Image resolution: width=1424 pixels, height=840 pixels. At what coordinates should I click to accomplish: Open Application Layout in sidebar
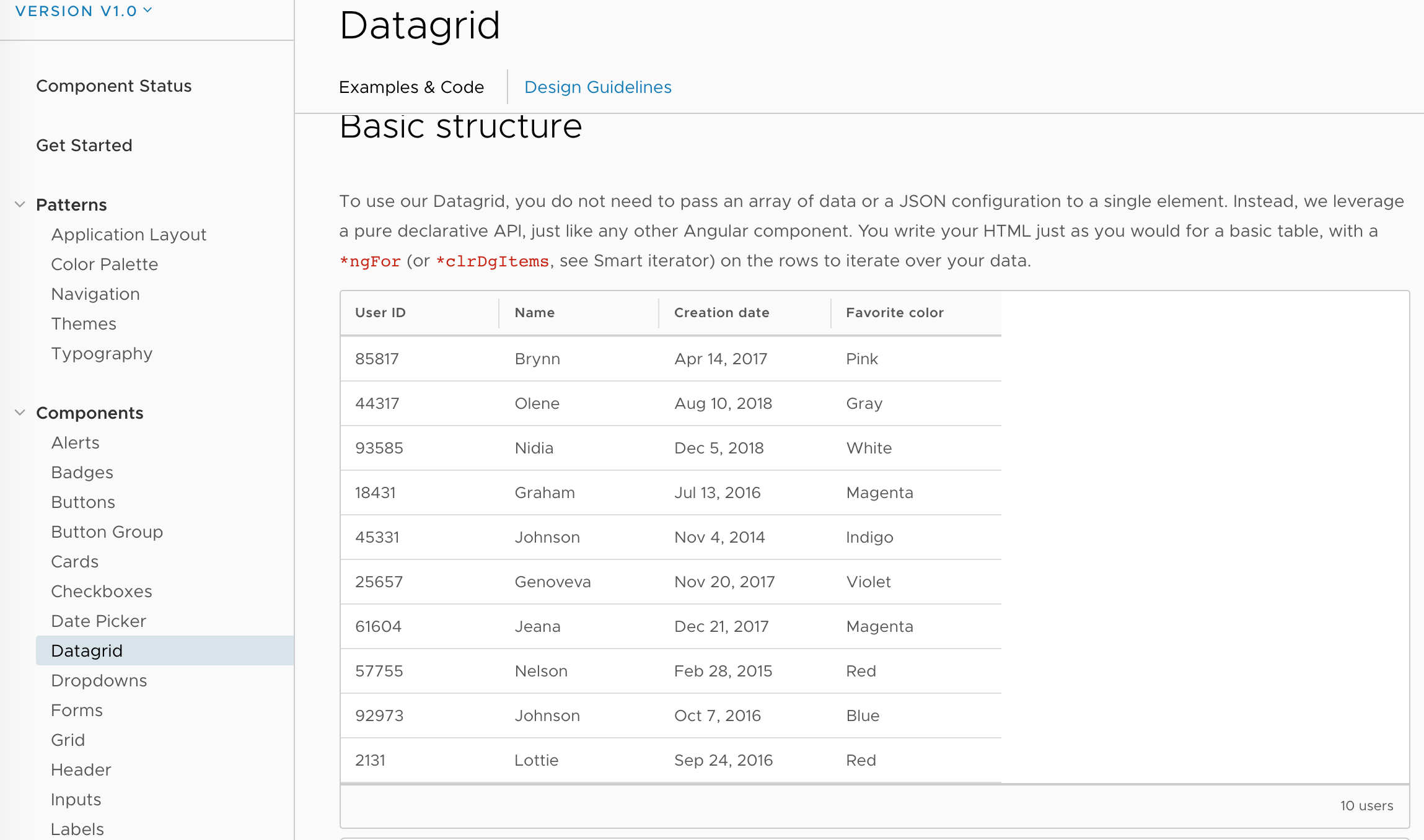(128, 235)
